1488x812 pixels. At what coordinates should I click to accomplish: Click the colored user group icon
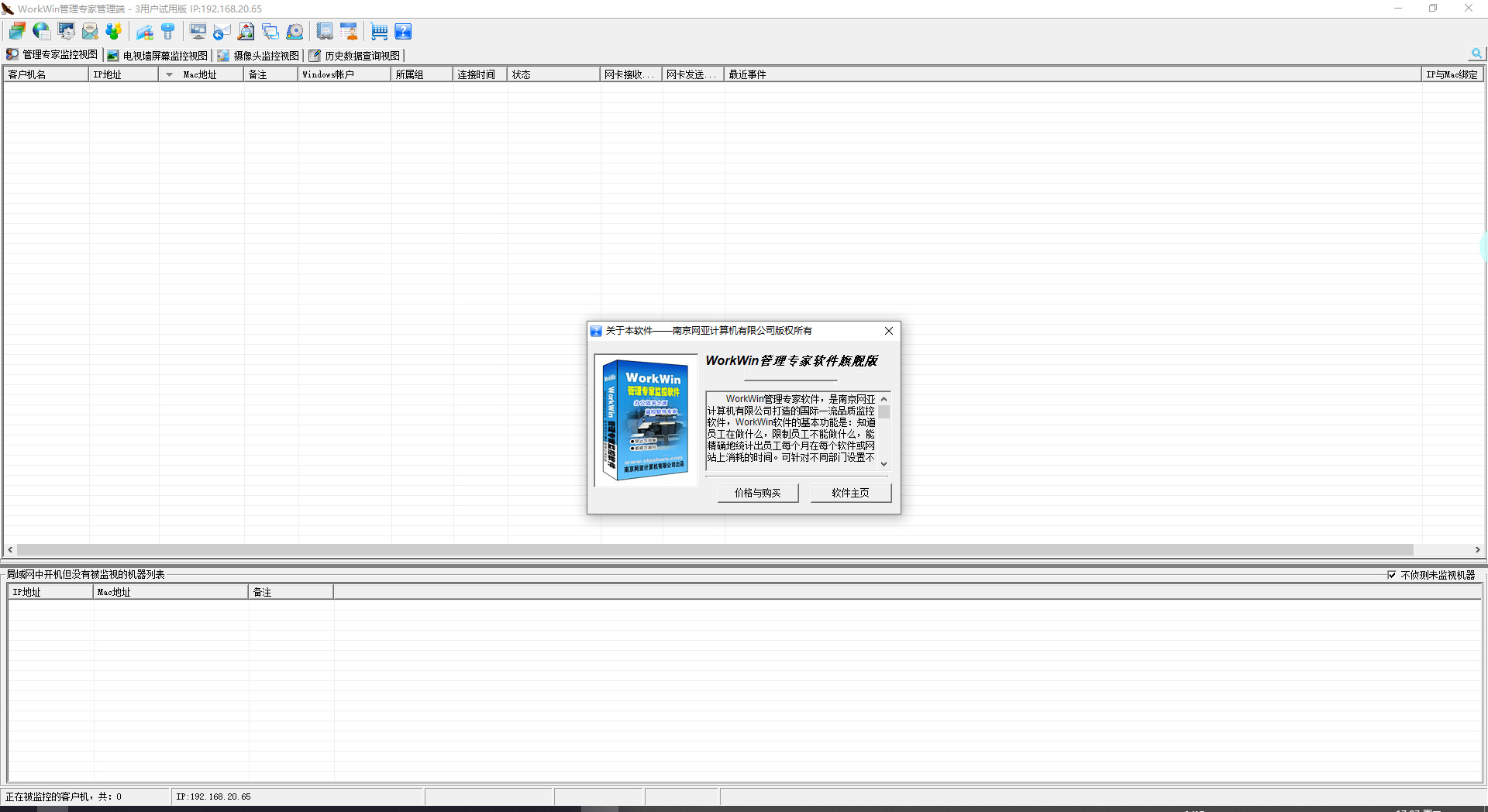click(114, 31)
